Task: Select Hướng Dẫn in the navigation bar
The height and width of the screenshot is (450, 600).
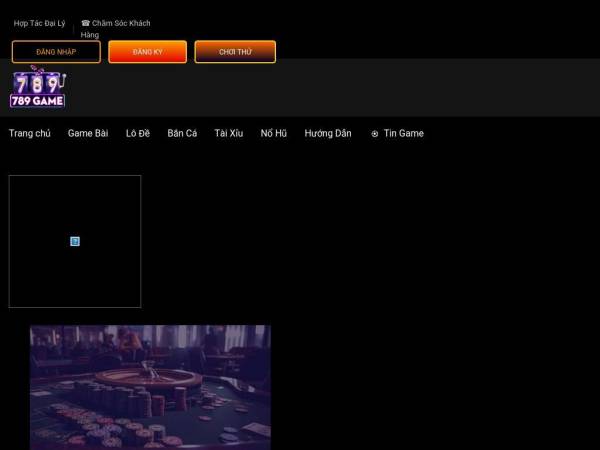Action: pos(328,133)
